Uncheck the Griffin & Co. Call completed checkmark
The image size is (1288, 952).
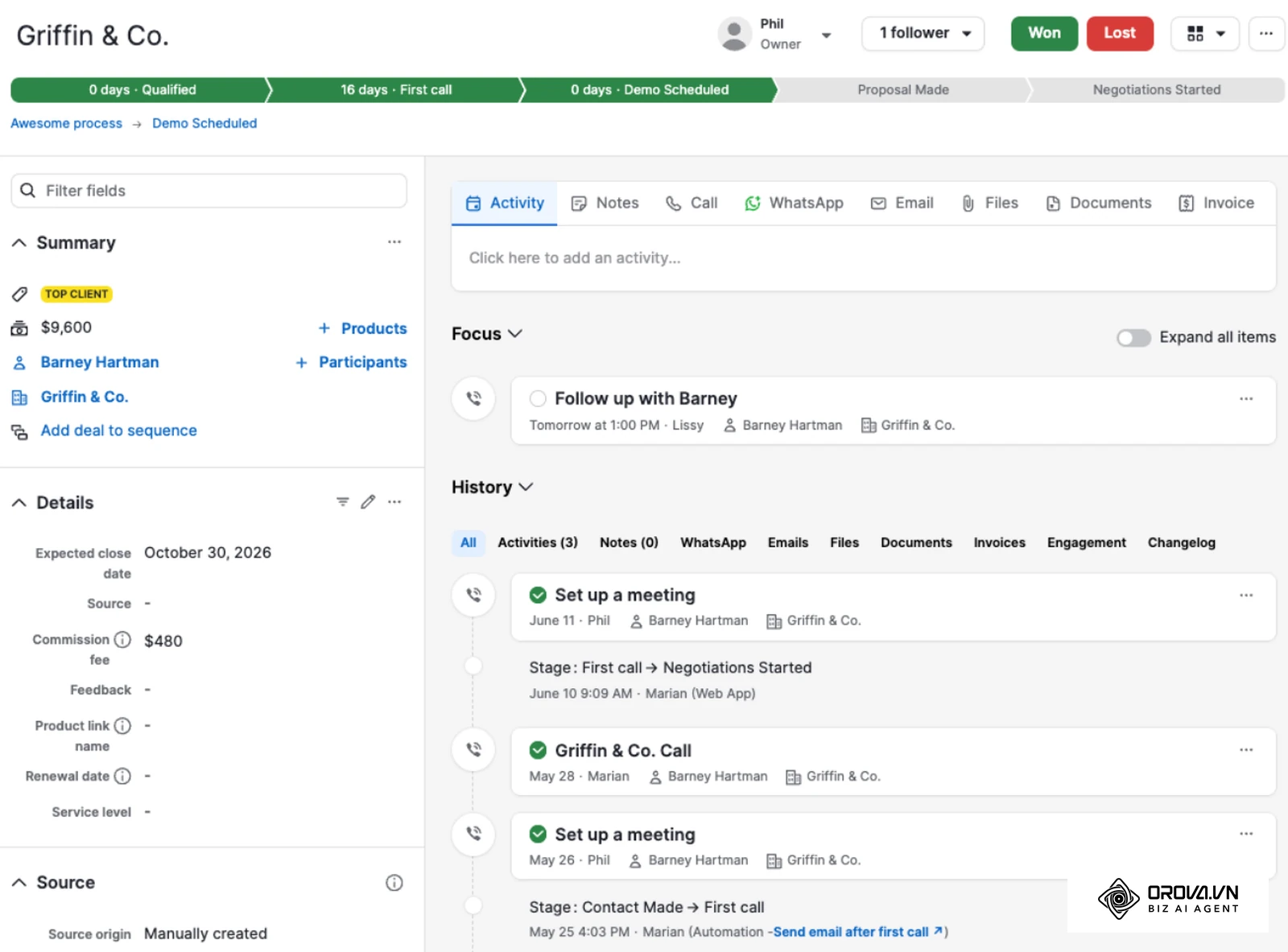[538, 750]
